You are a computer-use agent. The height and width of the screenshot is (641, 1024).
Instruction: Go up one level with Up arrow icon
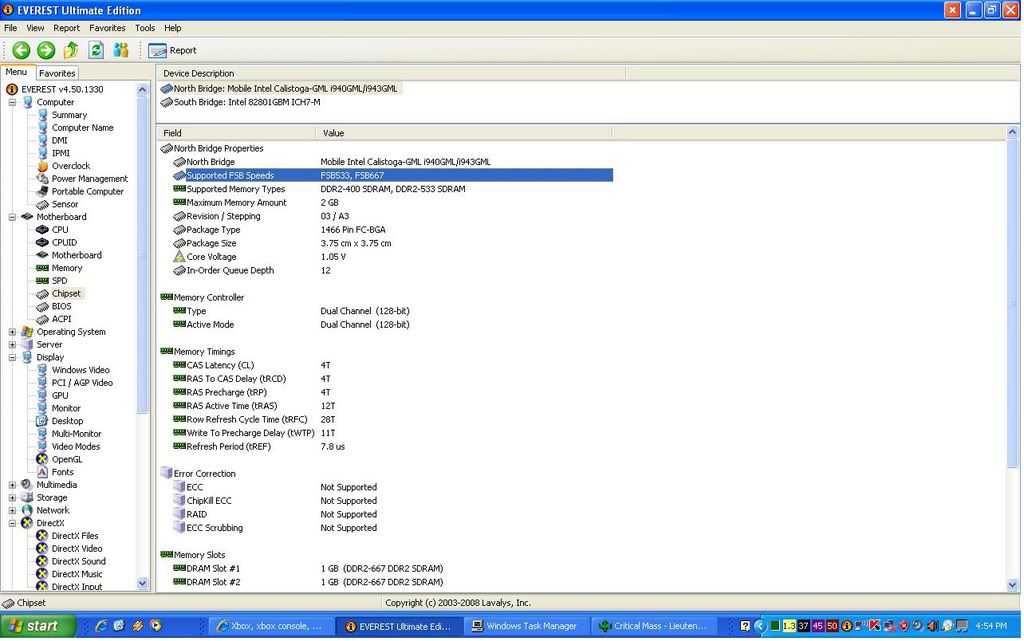pos(71,50)
